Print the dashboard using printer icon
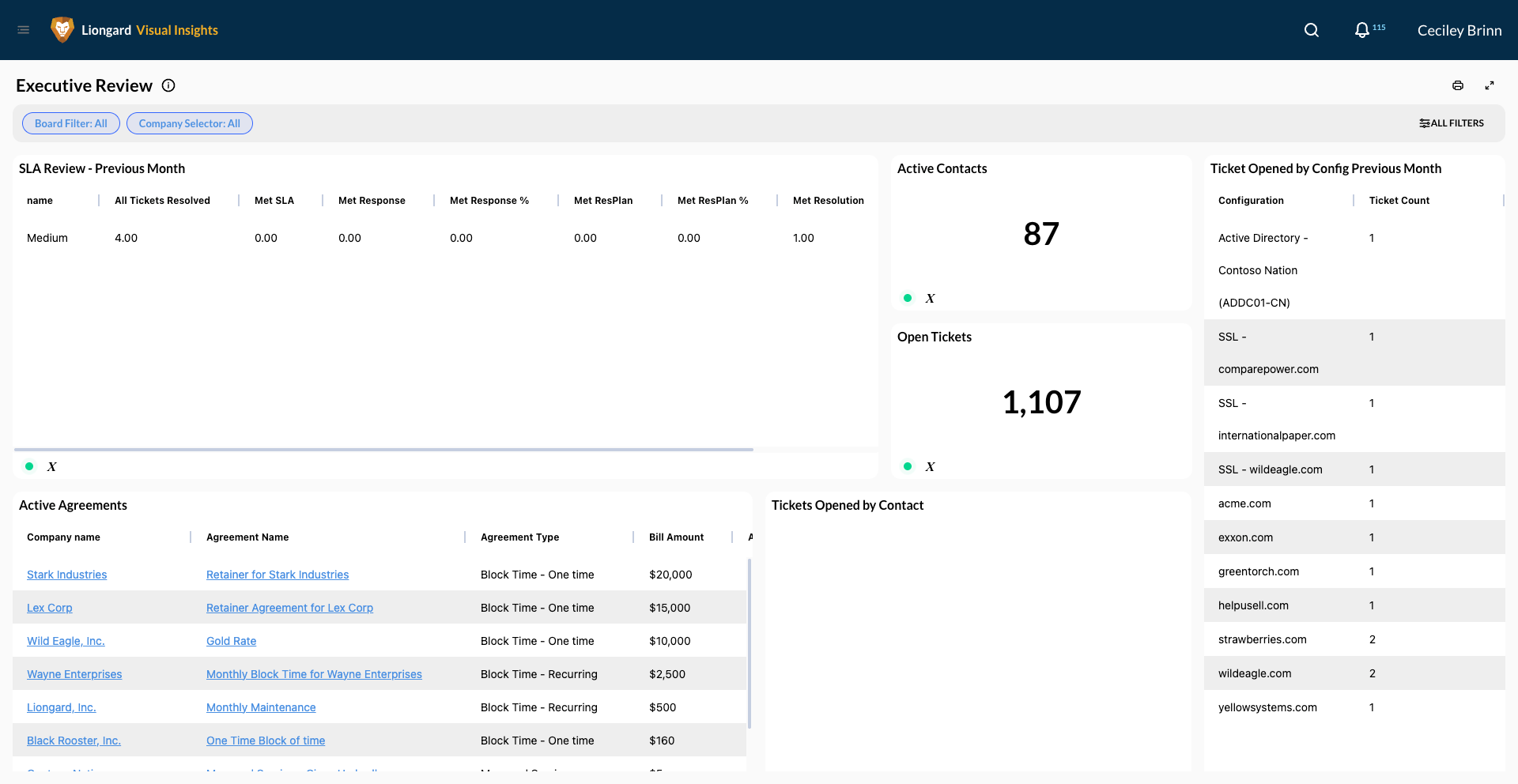 click(1458, 85)
